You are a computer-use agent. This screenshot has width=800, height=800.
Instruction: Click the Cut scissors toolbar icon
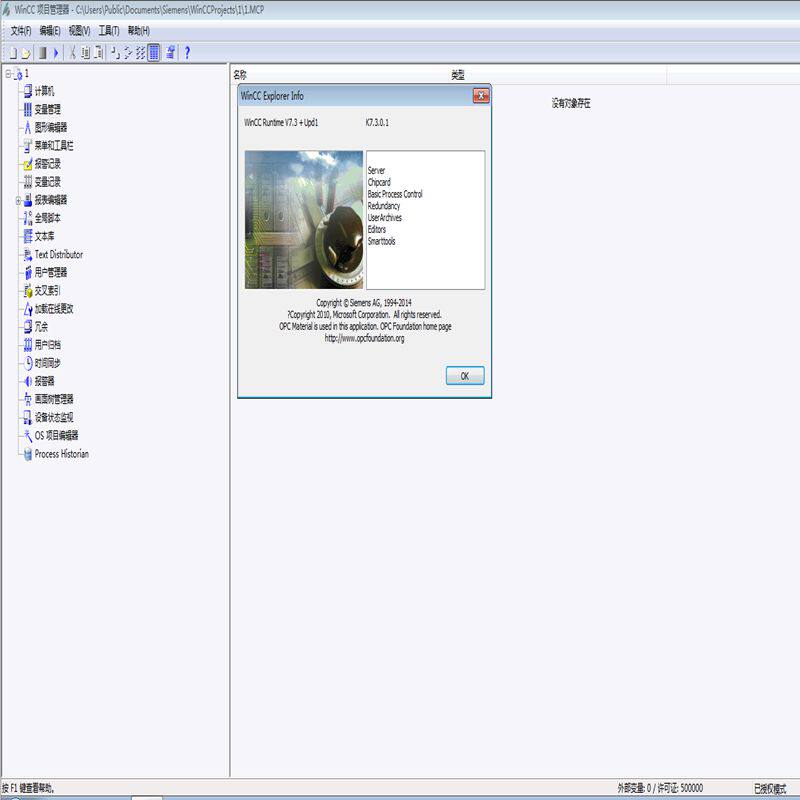[x=72, y=53]
